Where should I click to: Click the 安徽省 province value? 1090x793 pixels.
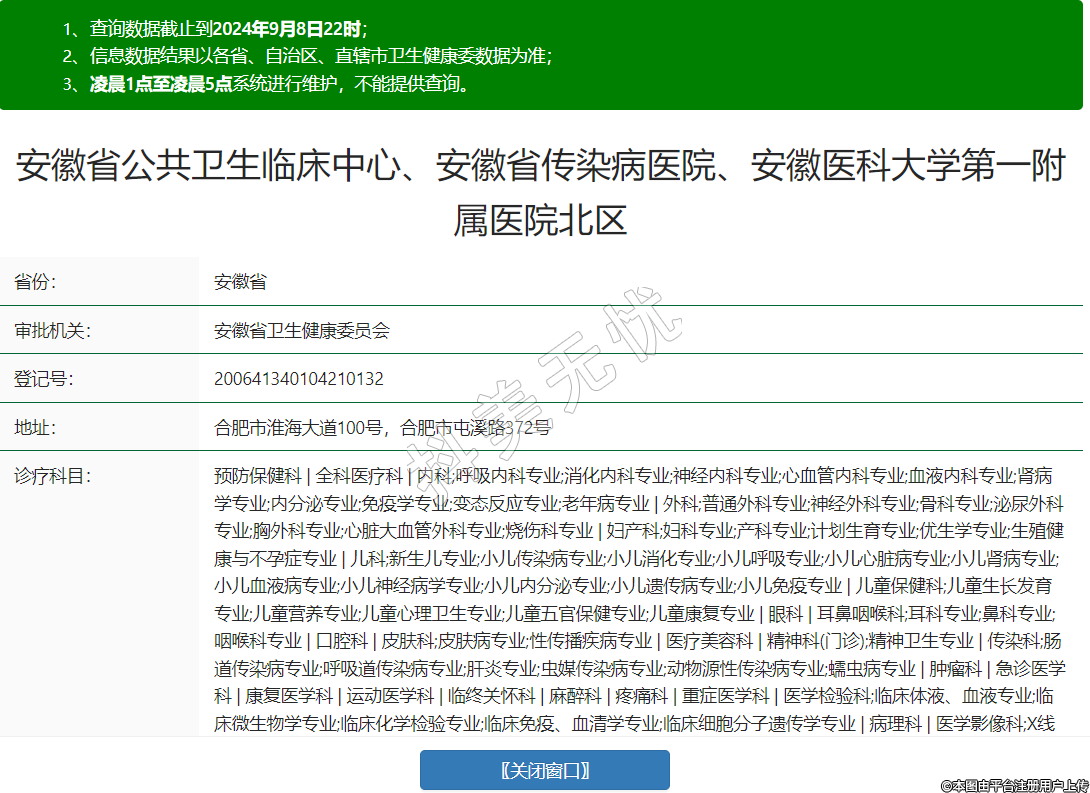pyautogui.click(x=240, y=282)
